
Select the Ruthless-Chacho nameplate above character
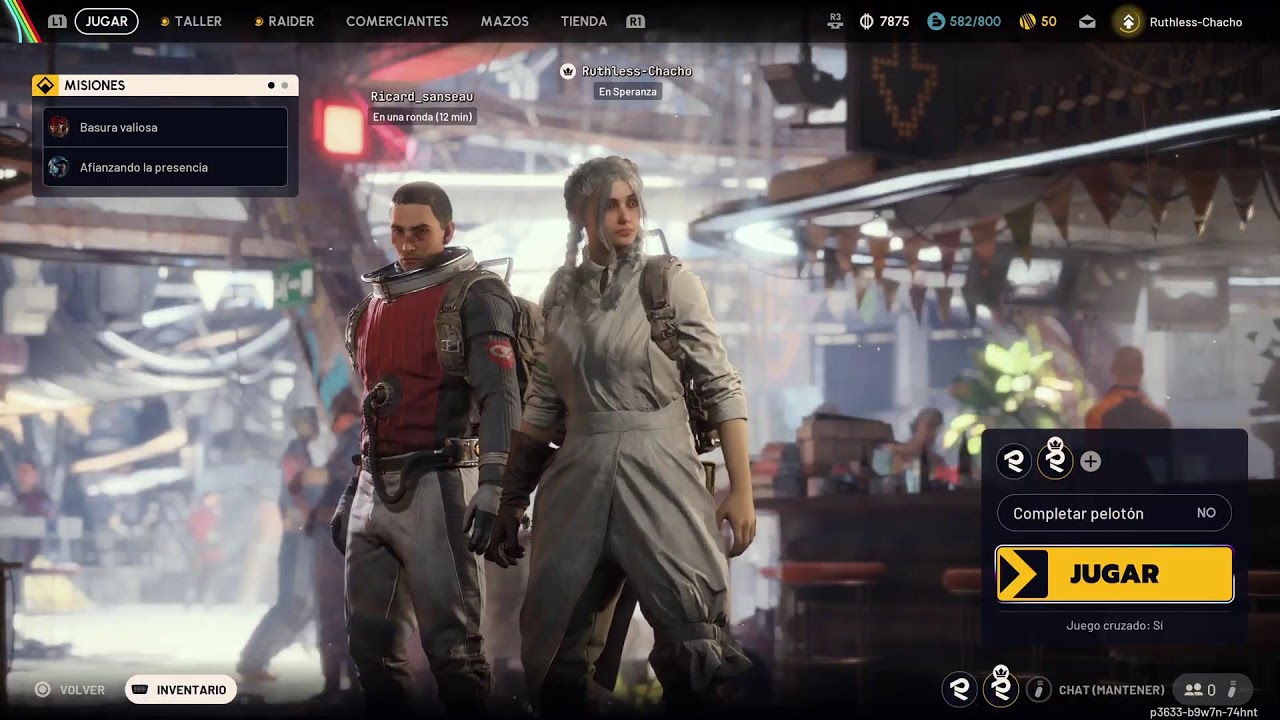[x=637, y=71]
